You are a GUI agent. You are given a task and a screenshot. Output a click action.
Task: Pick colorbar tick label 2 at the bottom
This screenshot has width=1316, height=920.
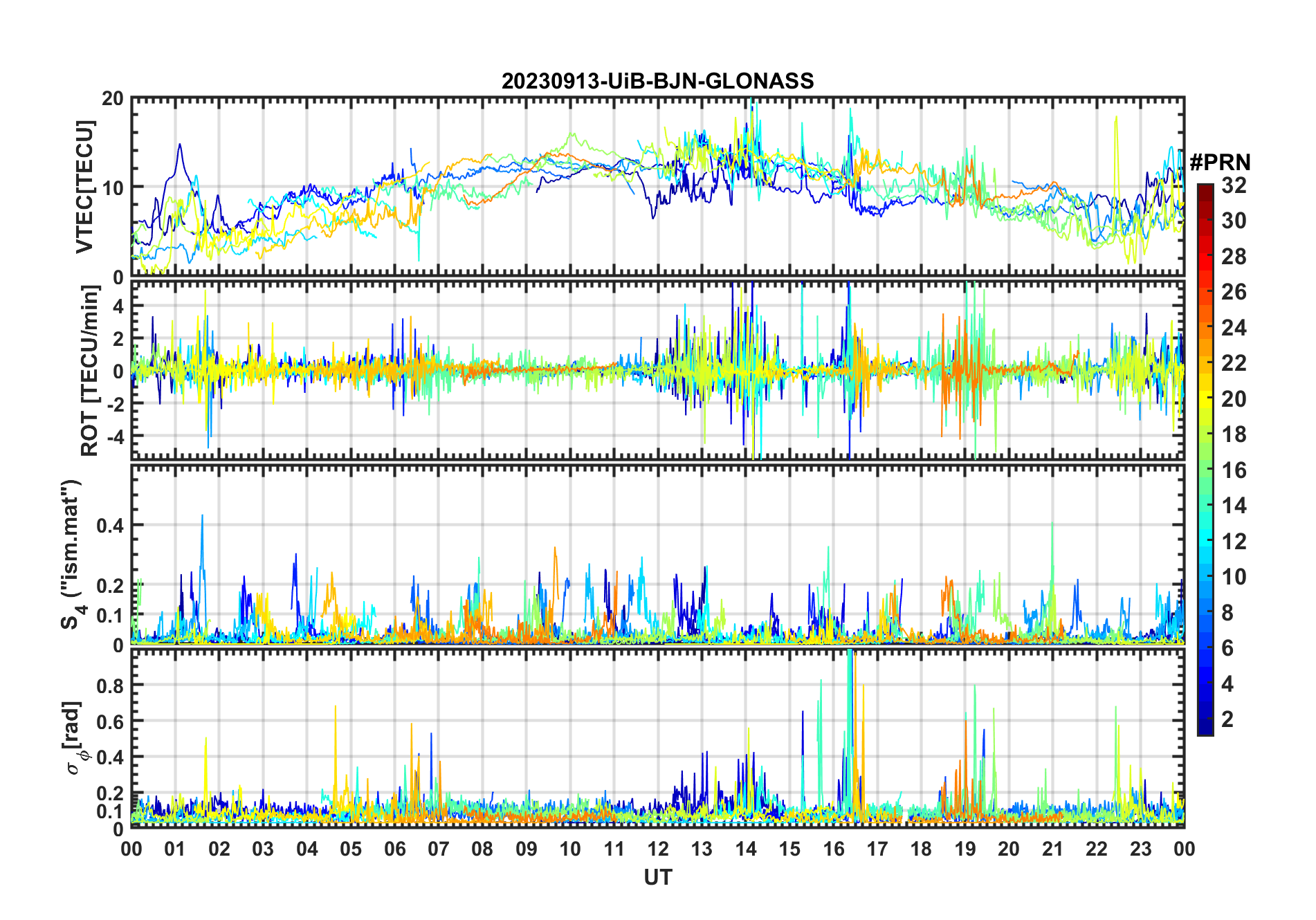(x=1227, y=719)
